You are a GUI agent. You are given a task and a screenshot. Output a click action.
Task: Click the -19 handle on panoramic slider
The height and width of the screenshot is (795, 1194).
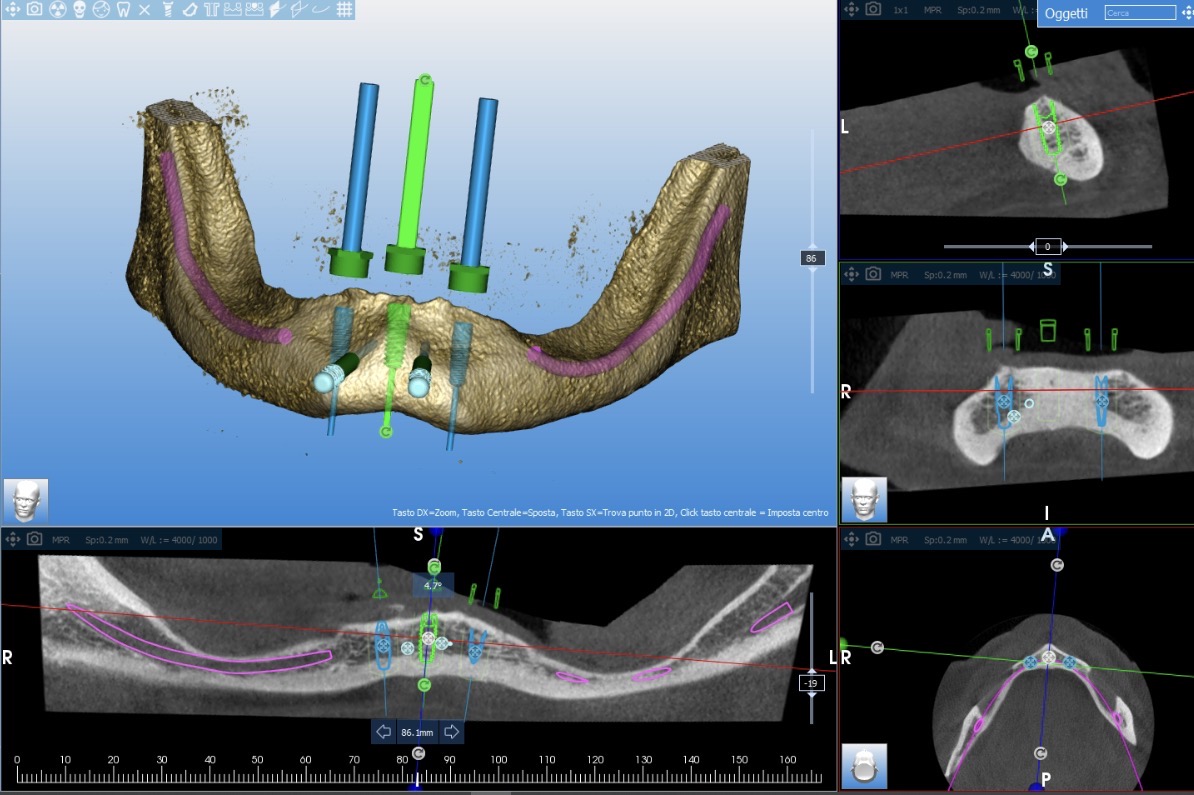[811, 683]
